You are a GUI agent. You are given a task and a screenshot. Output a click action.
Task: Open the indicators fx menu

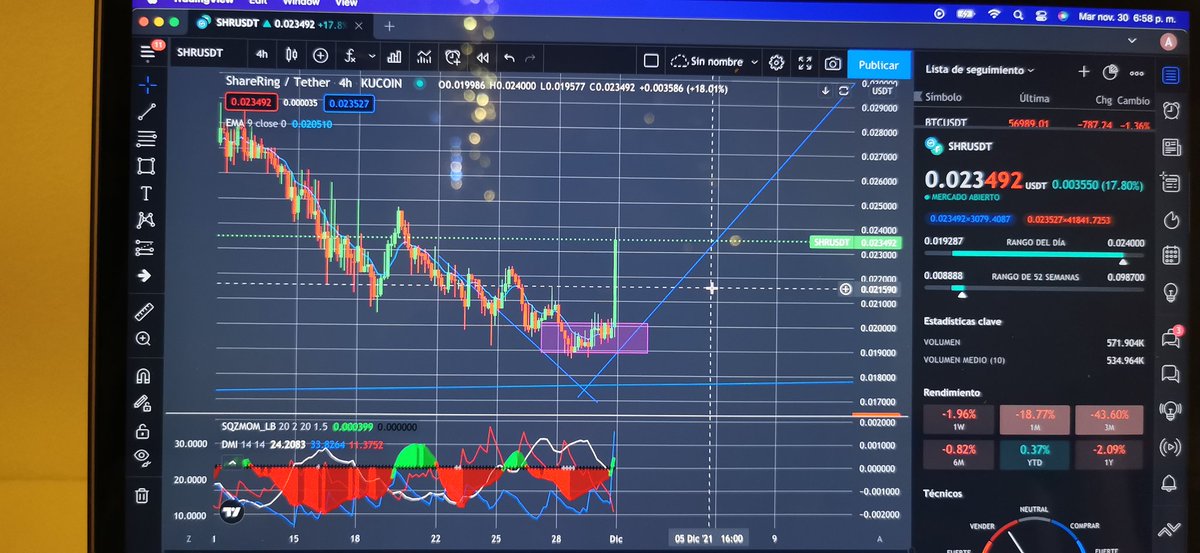[351, 57]
